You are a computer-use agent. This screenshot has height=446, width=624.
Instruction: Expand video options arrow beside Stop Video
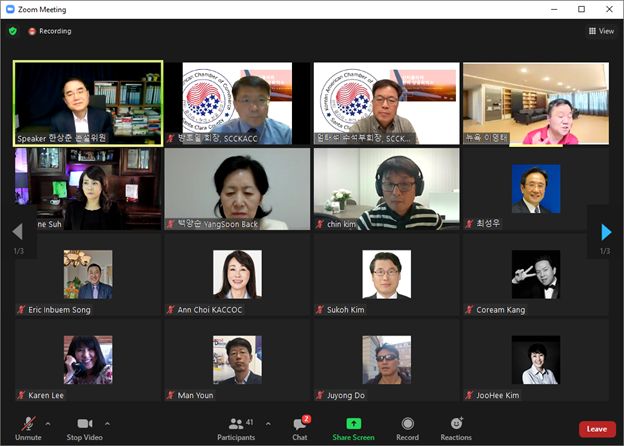(x=108, y=424)
